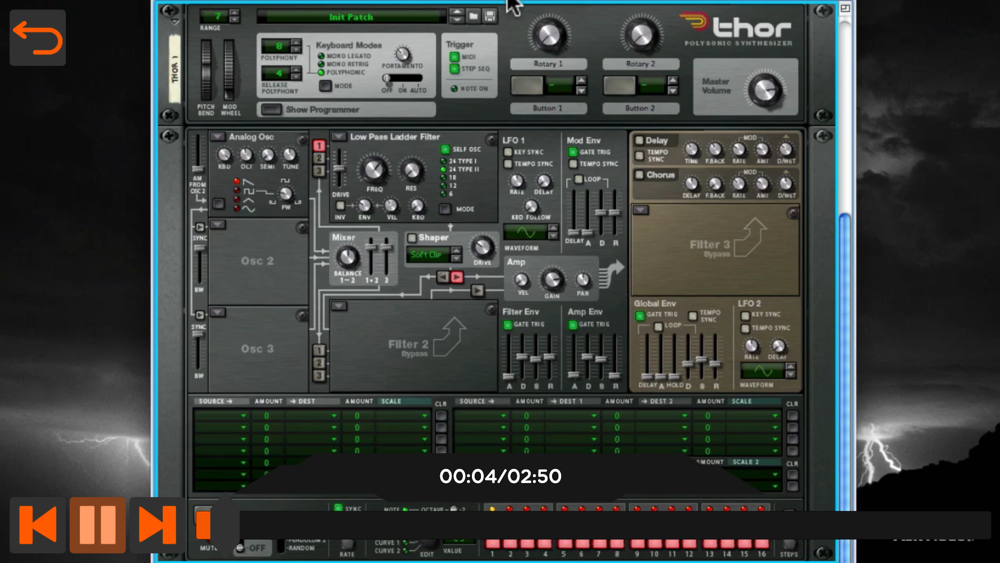This screenshot has height=563, width=1000.
Task: Click the orange back arrow button
Action: click(x=38, y=38)
